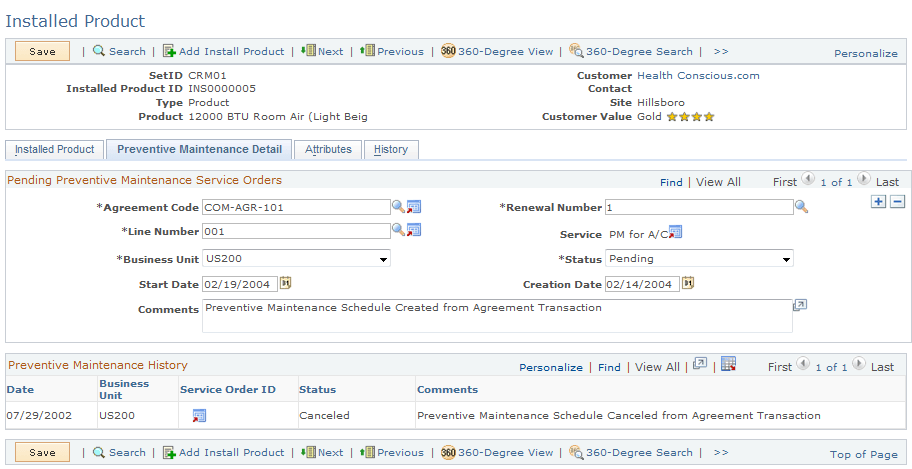The width and height of the screenshot is (912, 469).
Task: Expand top toolbar overflow arrows
Action: (721, 51)
